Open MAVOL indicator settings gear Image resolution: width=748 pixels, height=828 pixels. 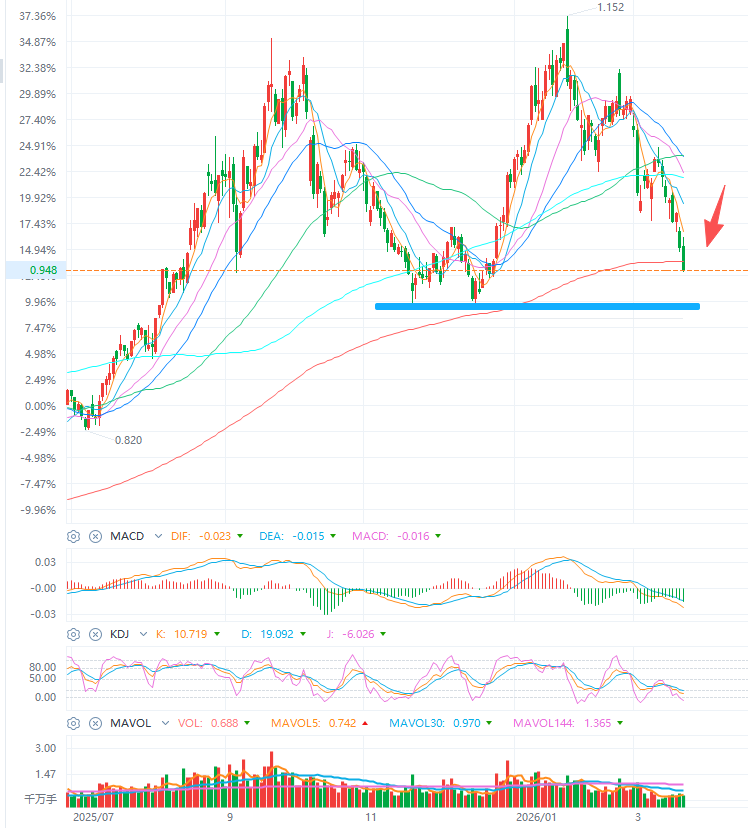click(73, 723)
